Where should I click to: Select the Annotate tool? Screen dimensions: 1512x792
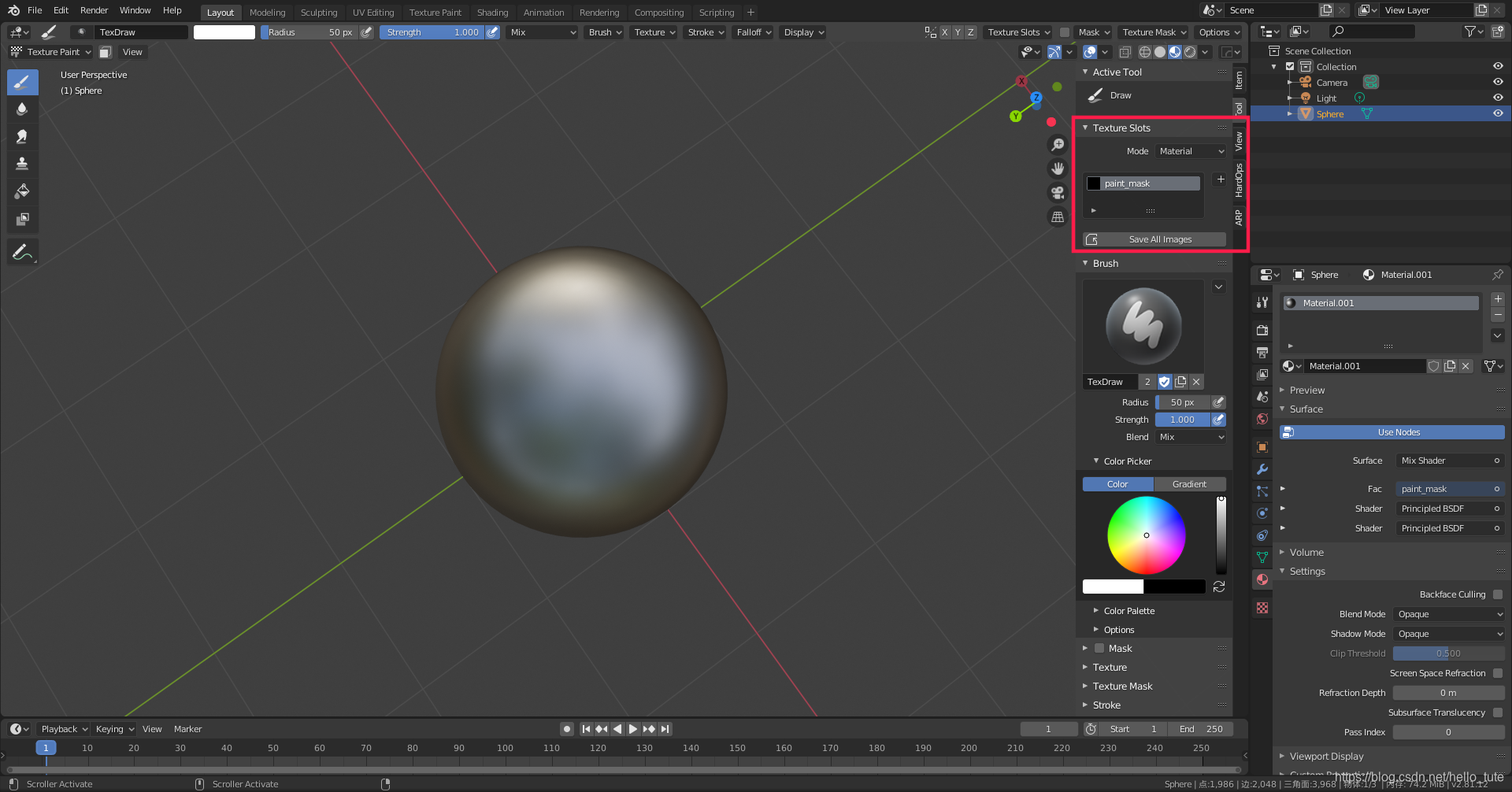tap(22, 252)
